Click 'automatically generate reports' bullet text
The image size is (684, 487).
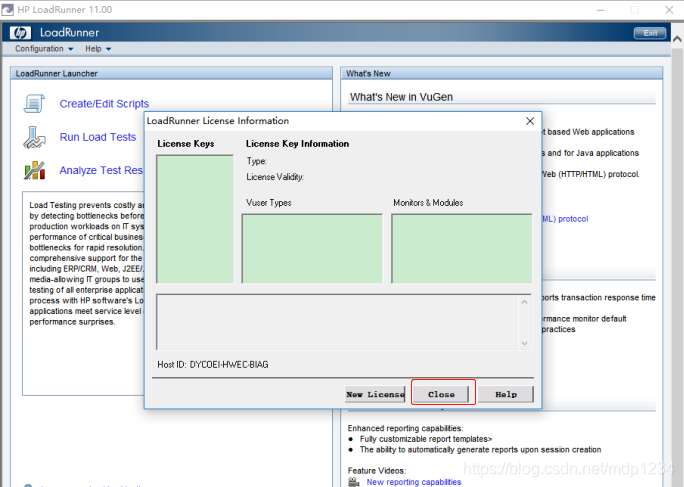pos(480,449)
